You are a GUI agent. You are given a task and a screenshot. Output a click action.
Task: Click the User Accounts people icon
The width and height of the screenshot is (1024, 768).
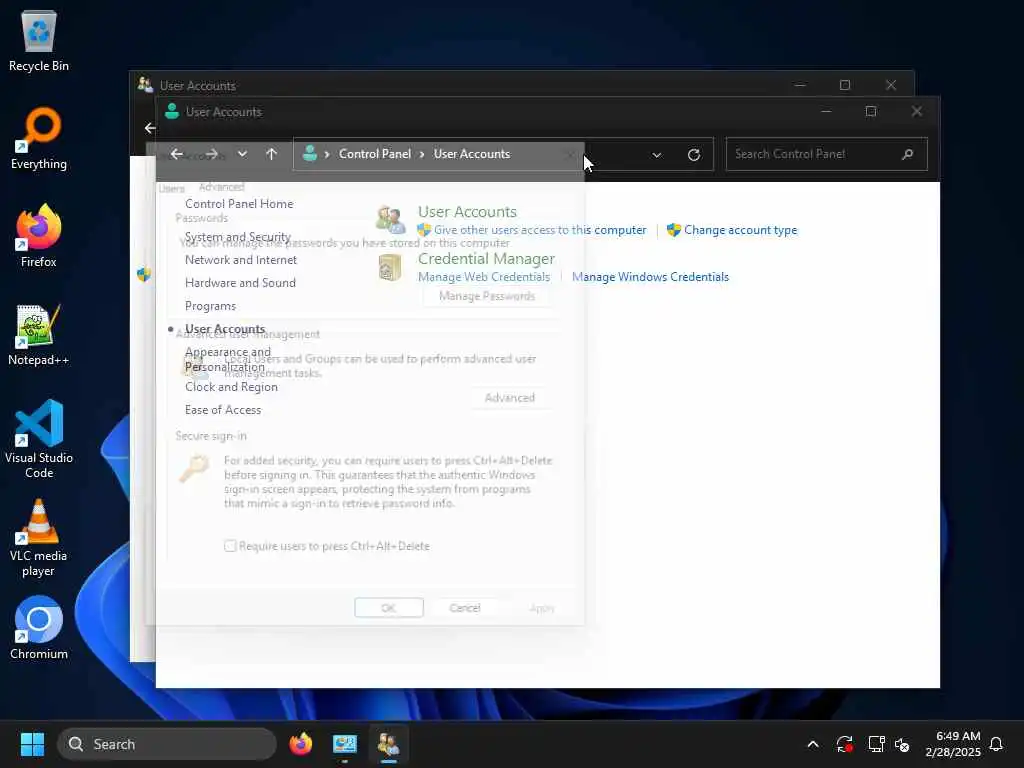(x=391, y=219)
